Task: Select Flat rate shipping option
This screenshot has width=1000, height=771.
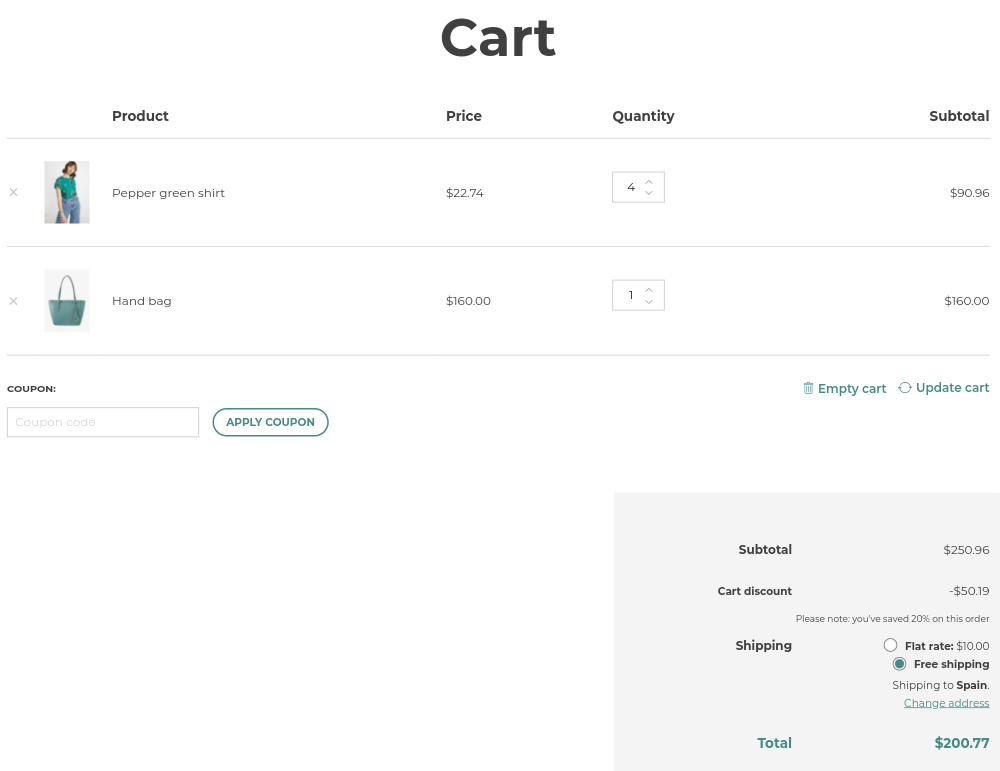Action: [890, 646]
